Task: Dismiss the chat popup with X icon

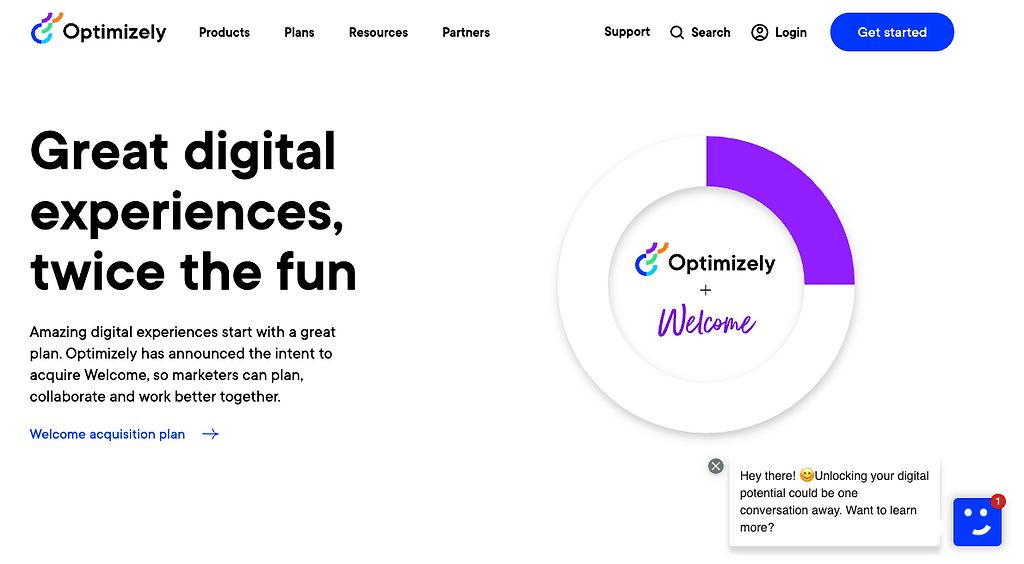Action: click(716, 466)
